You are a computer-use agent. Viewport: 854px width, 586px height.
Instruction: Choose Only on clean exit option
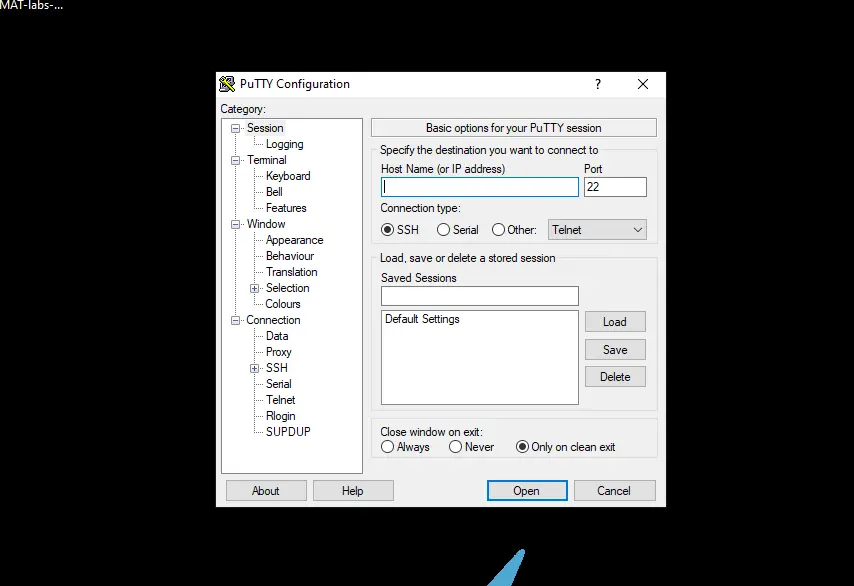pyautogui.click(x=522, y=447)
